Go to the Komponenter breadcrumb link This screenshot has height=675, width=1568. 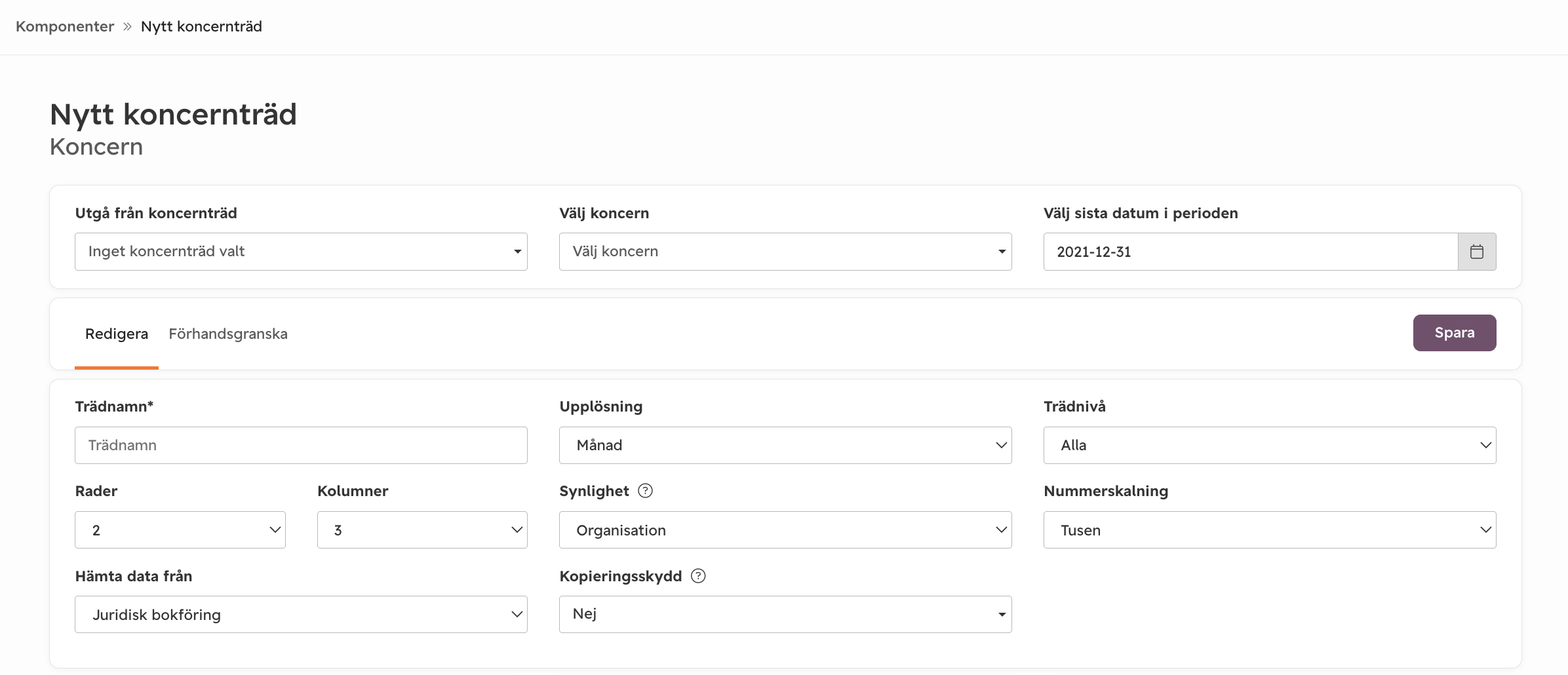coord(65,26)
